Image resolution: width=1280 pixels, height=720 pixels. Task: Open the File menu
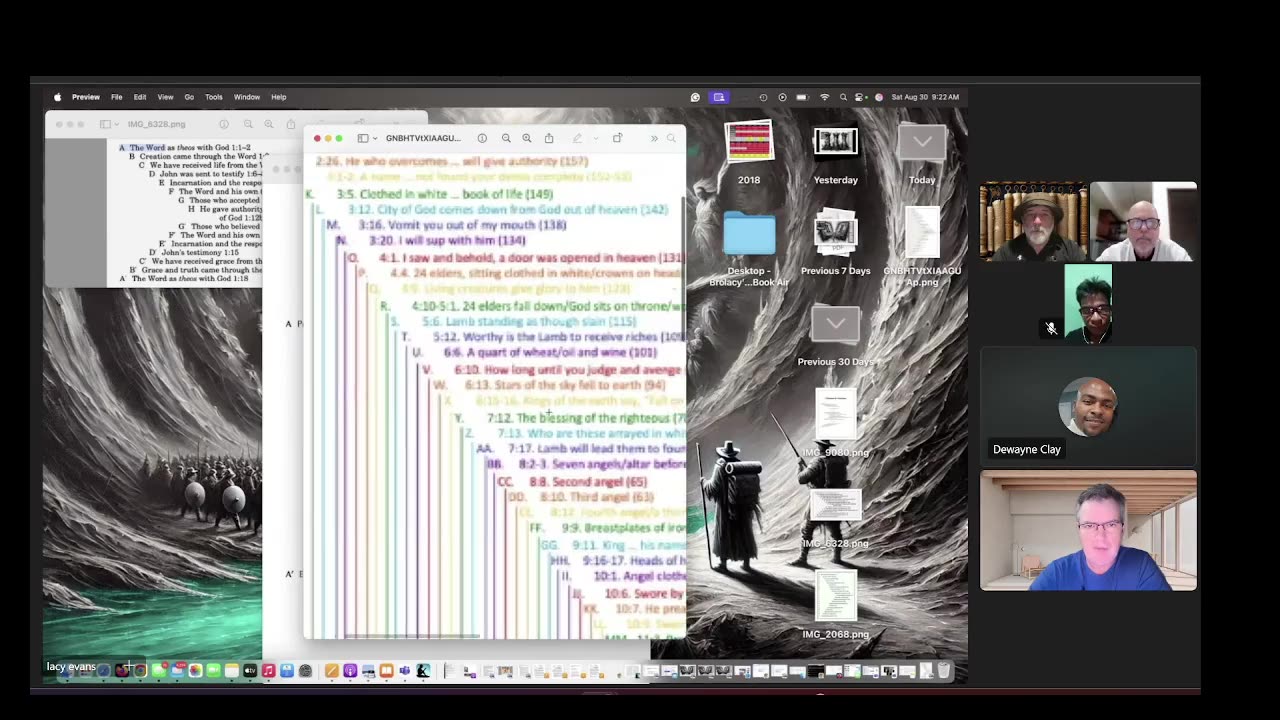point(116,97)
